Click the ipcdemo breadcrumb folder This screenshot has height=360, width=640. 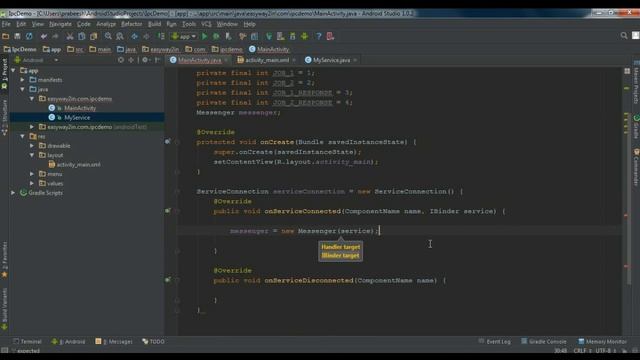(x=227, y=49)
